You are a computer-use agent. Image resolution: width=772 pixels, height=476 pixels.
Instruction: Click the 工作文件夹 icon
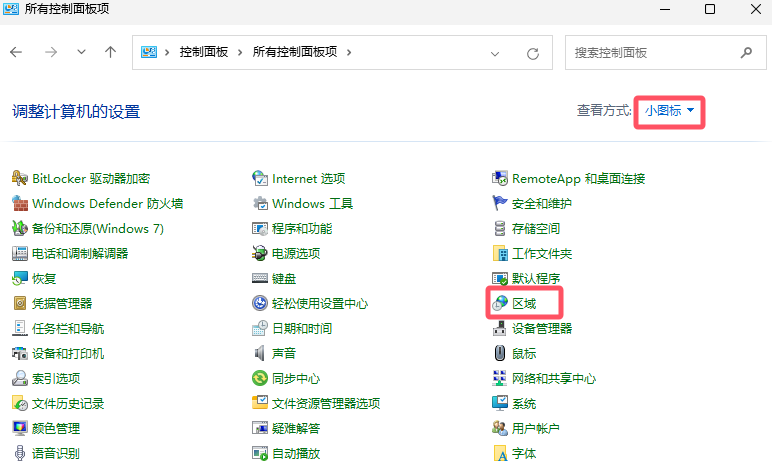(500, 254)
